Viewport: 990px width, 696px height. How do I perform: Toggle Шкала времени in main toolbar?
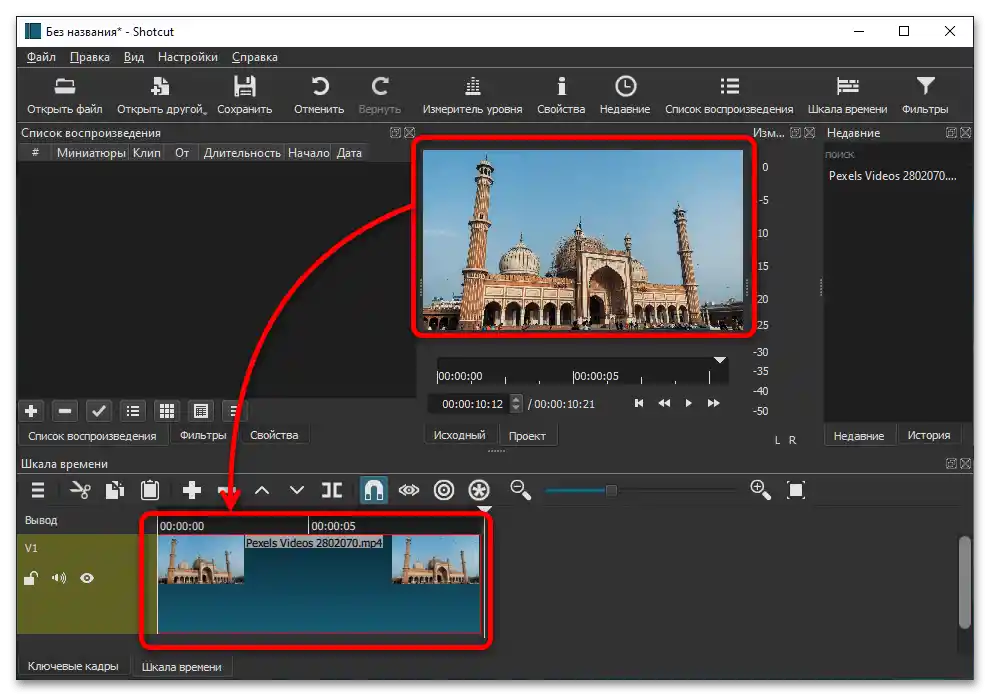tap(847, 95)
